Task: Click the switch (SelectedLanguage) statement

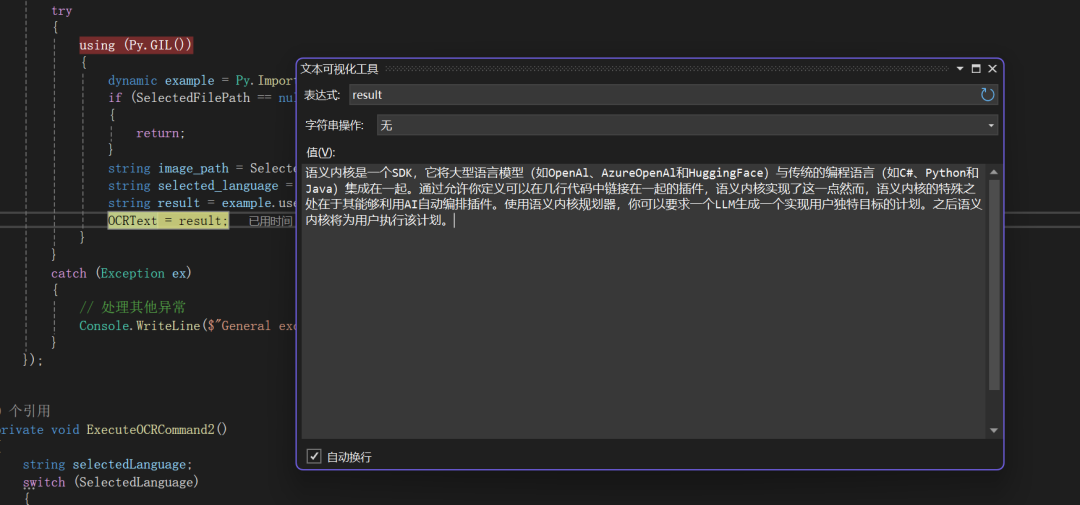Action: click(110, 482)
